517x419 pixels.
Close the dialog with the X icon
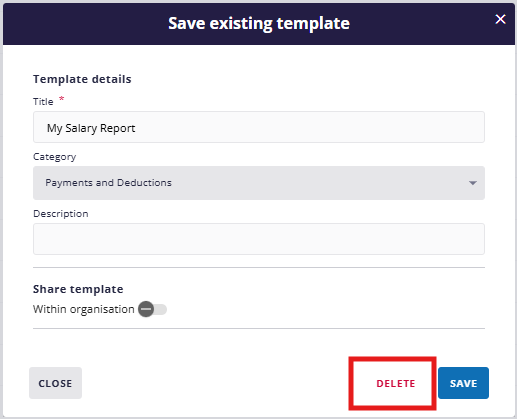click(x=500, y=19)
